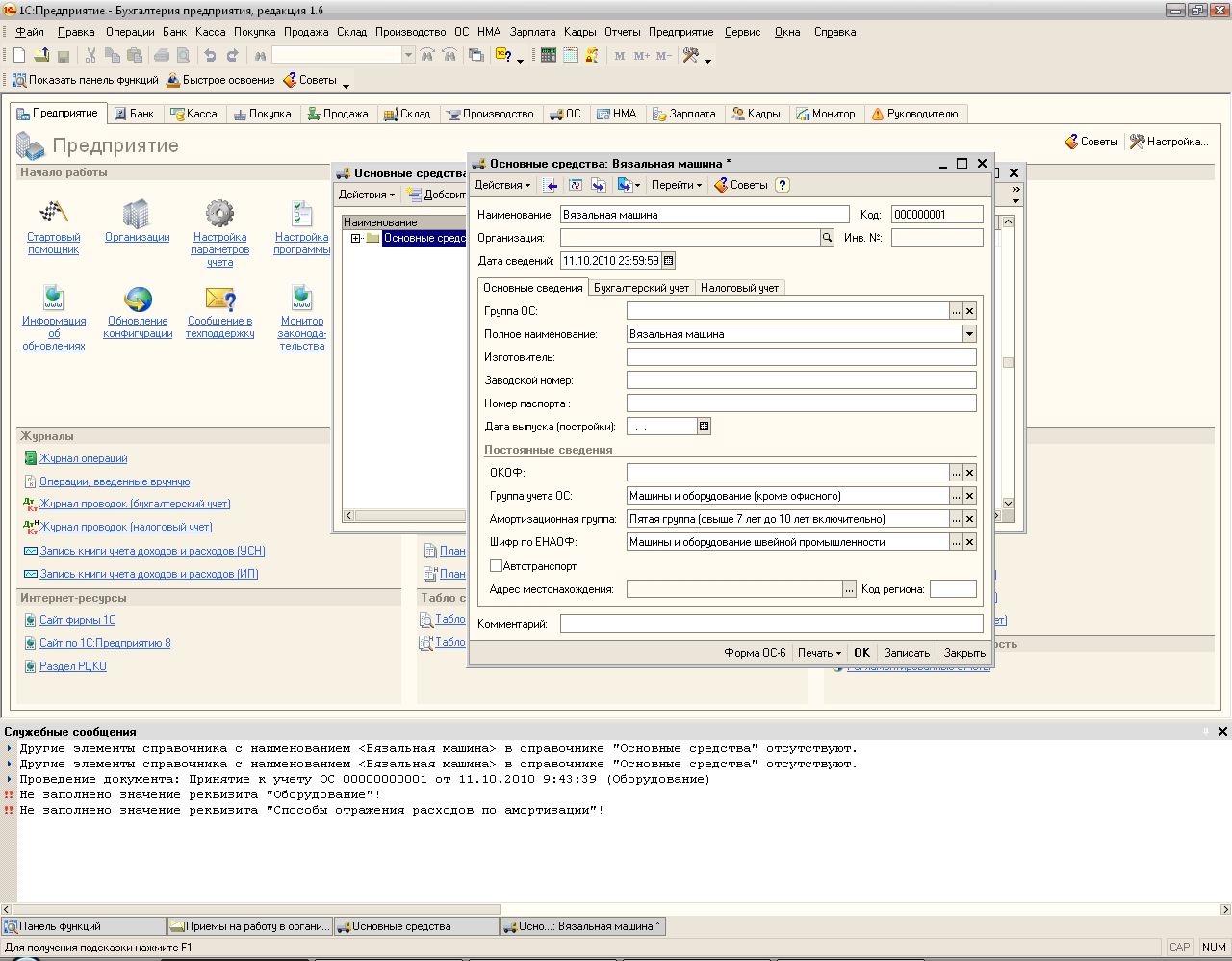Switch to the Основные средства window in the window bar
The image size is (1232, 961).
tap(417, 926)
